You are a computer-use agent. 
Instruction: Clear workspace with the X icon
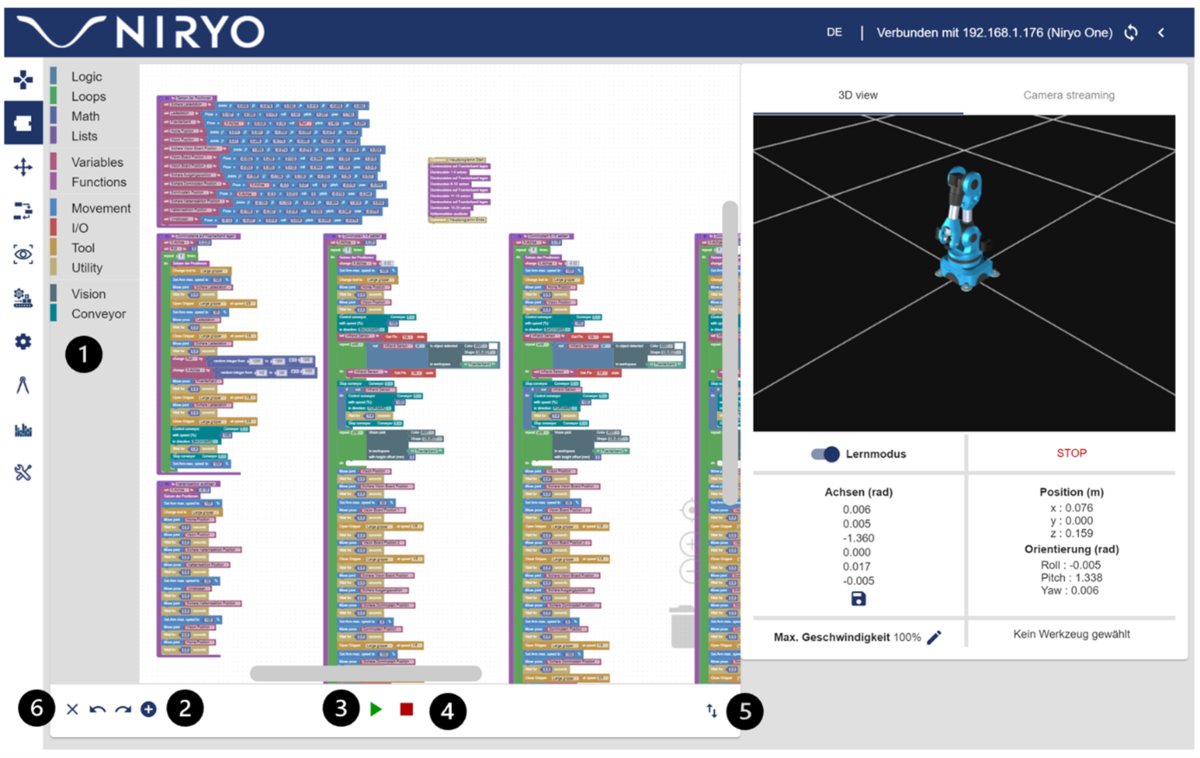click(x=72, y=709)
